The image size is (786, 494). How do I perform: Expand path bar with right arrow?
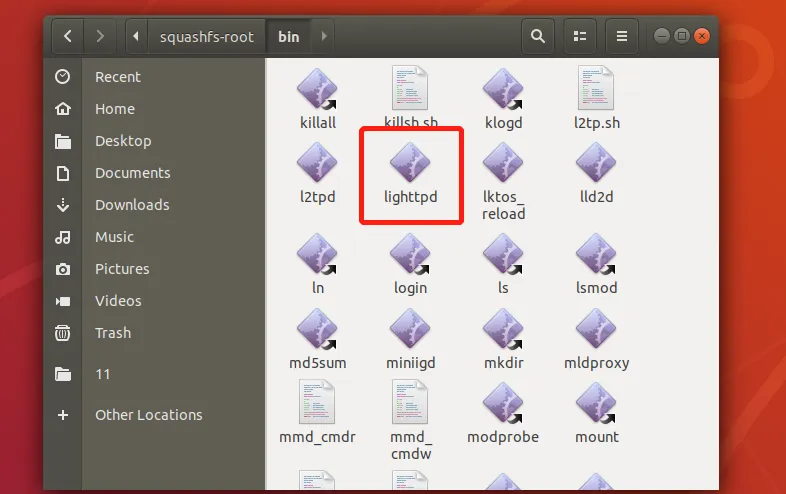pos(322,37)
